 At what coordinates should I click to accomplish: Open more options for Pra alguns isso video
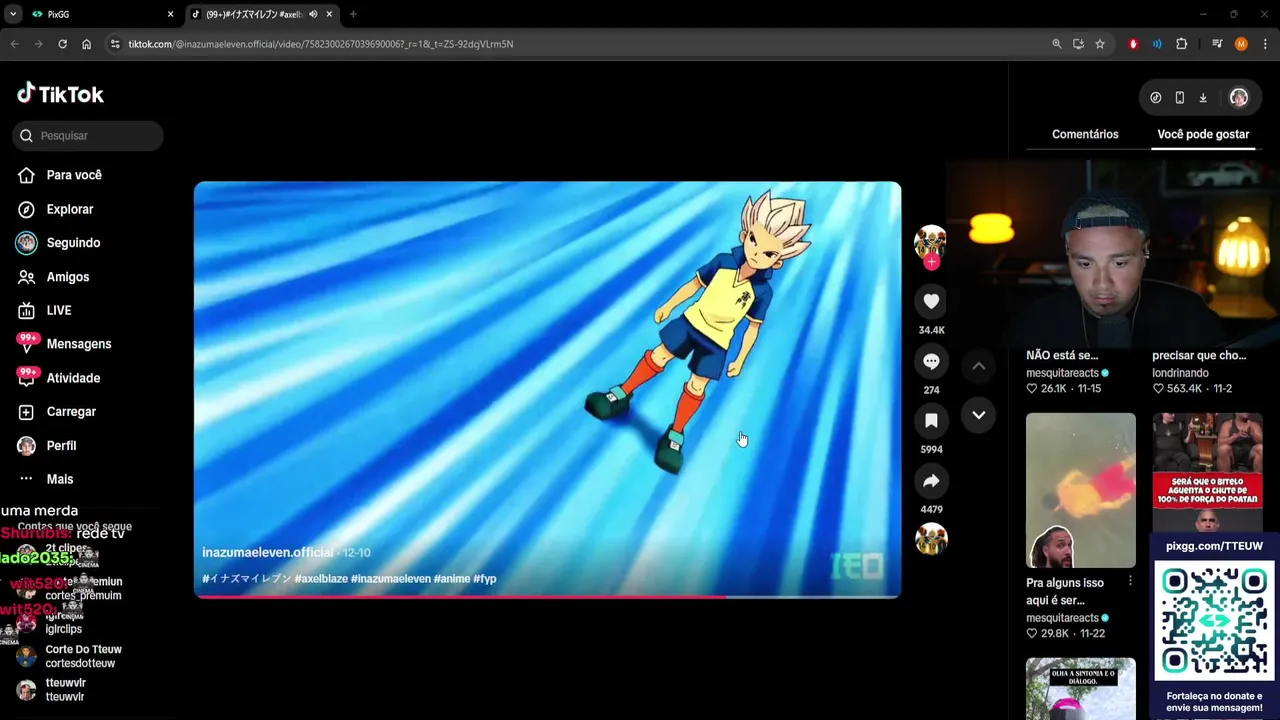[1130, 581]
